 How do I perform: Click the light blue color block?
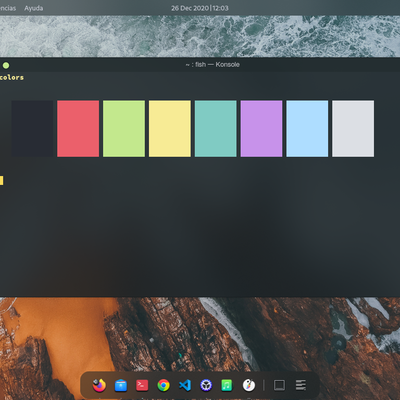tap(307, 129)
